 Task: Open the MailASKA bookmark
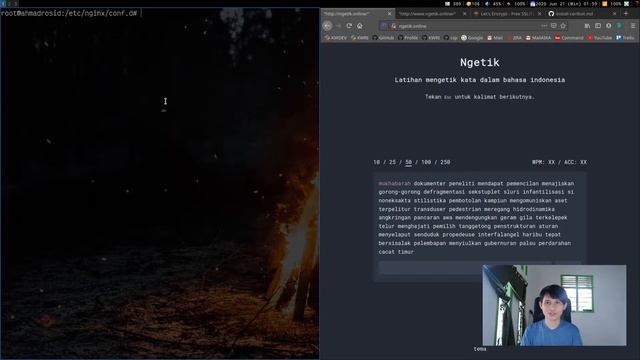pos(538,38)
